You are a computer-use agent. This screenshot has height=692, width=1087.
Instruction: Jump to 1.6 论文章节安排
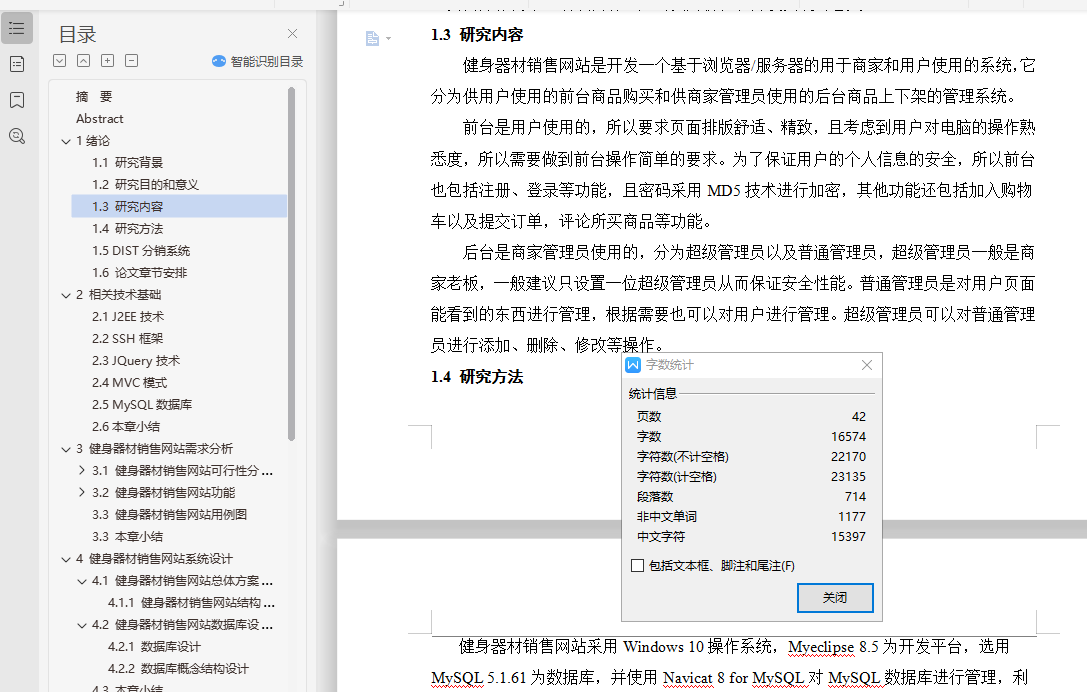(x=139, y=273)
